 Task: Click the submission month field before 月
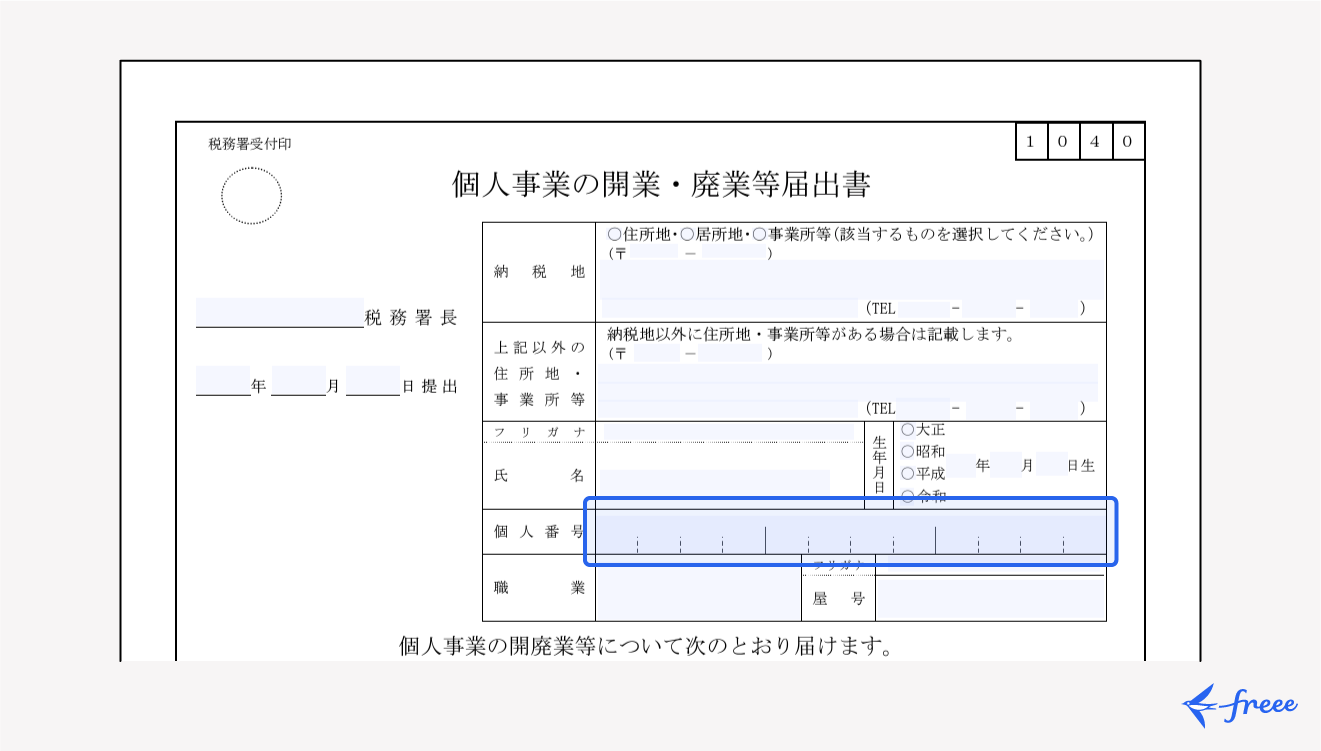298,381
